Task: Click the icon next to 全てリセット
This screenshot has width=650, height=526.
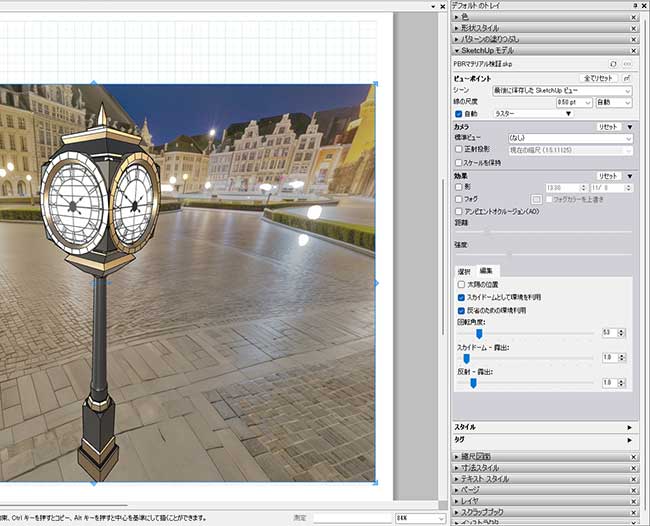Action: pos(627,78)
